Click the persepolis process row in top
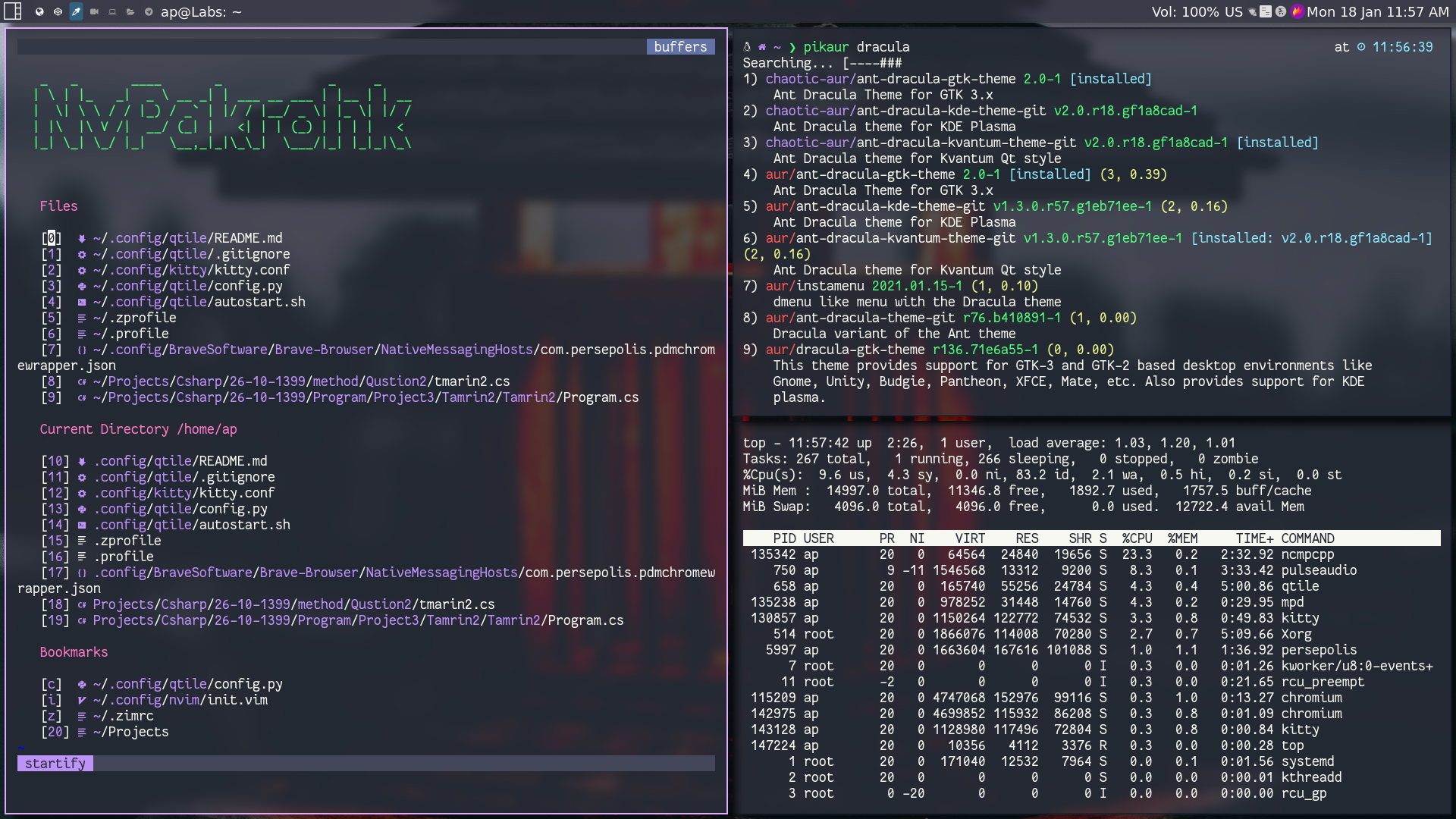Viewport: 1456px width, 819px height. point(1091,650)
